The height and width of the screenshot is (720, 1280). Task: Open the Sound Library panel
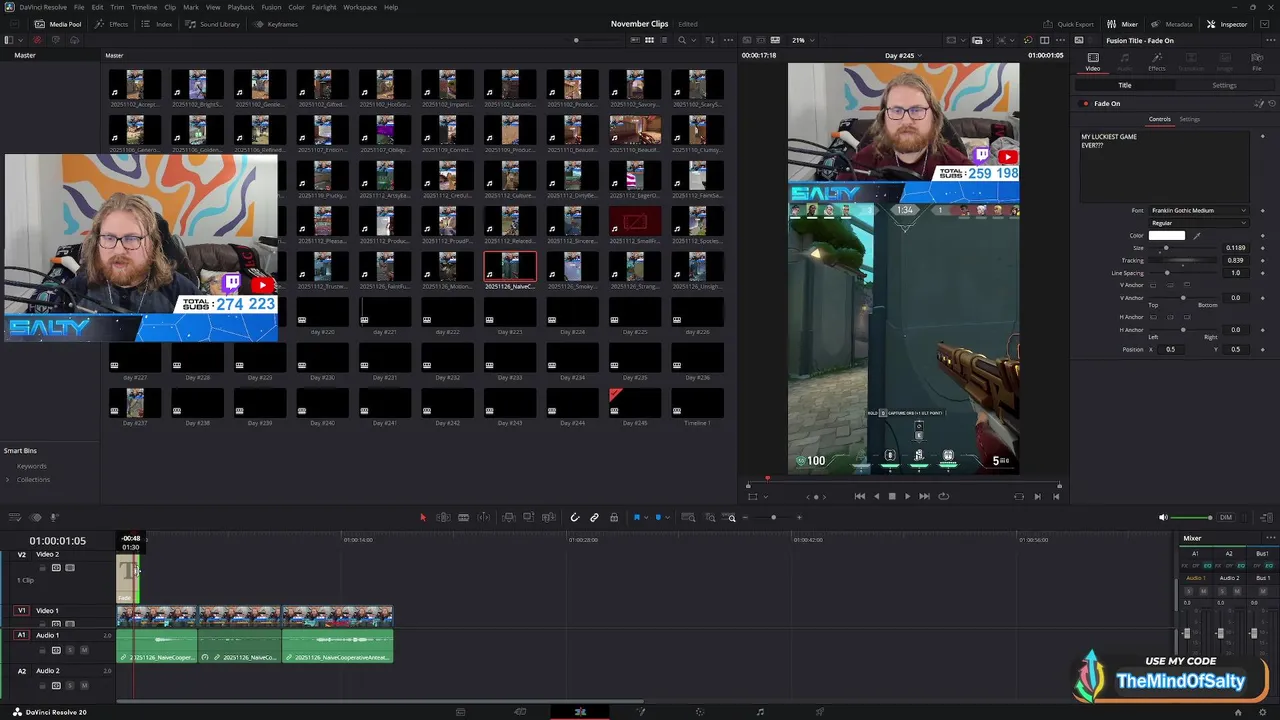pyautogui.click(x=213, y=24)
